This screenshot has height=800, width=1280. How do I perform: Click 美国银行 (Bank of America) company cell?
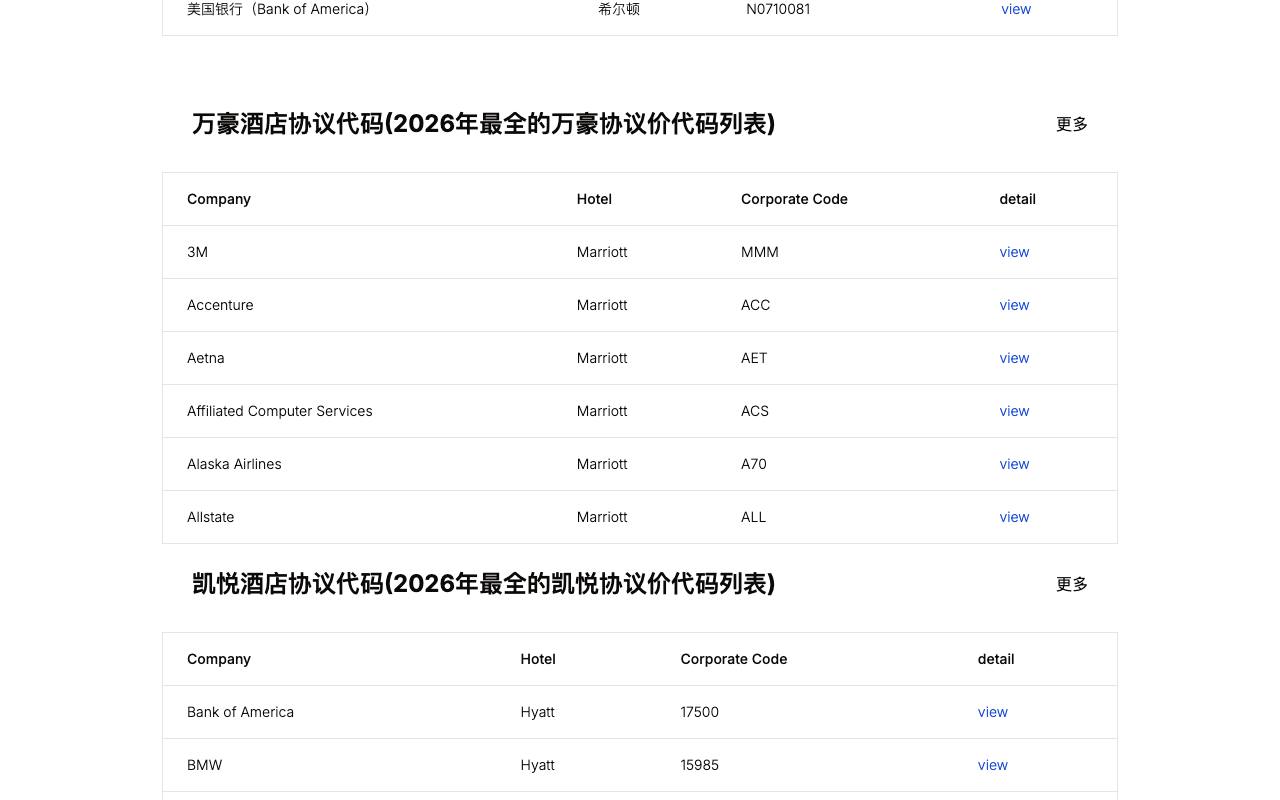pyautogui.click(x=279, y=9)
